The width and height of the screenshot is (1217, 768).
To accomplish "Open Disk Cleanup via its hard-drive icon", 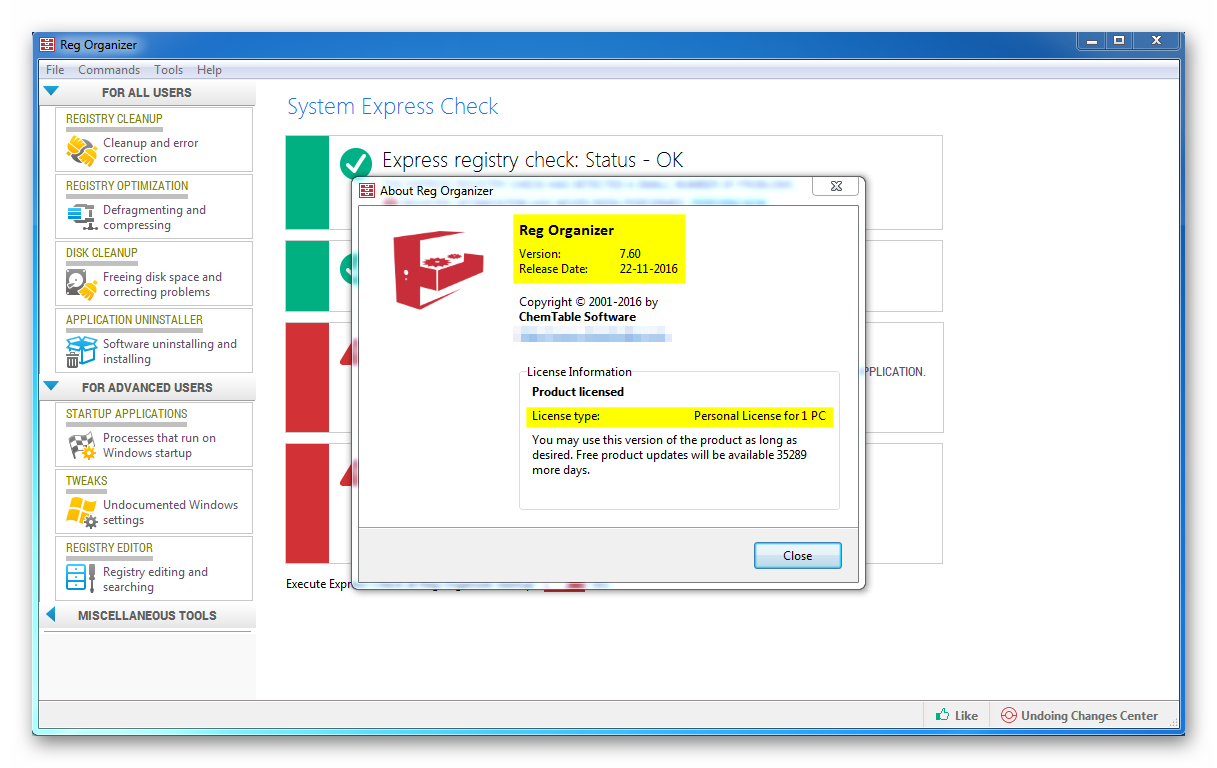I will (81, 284).
